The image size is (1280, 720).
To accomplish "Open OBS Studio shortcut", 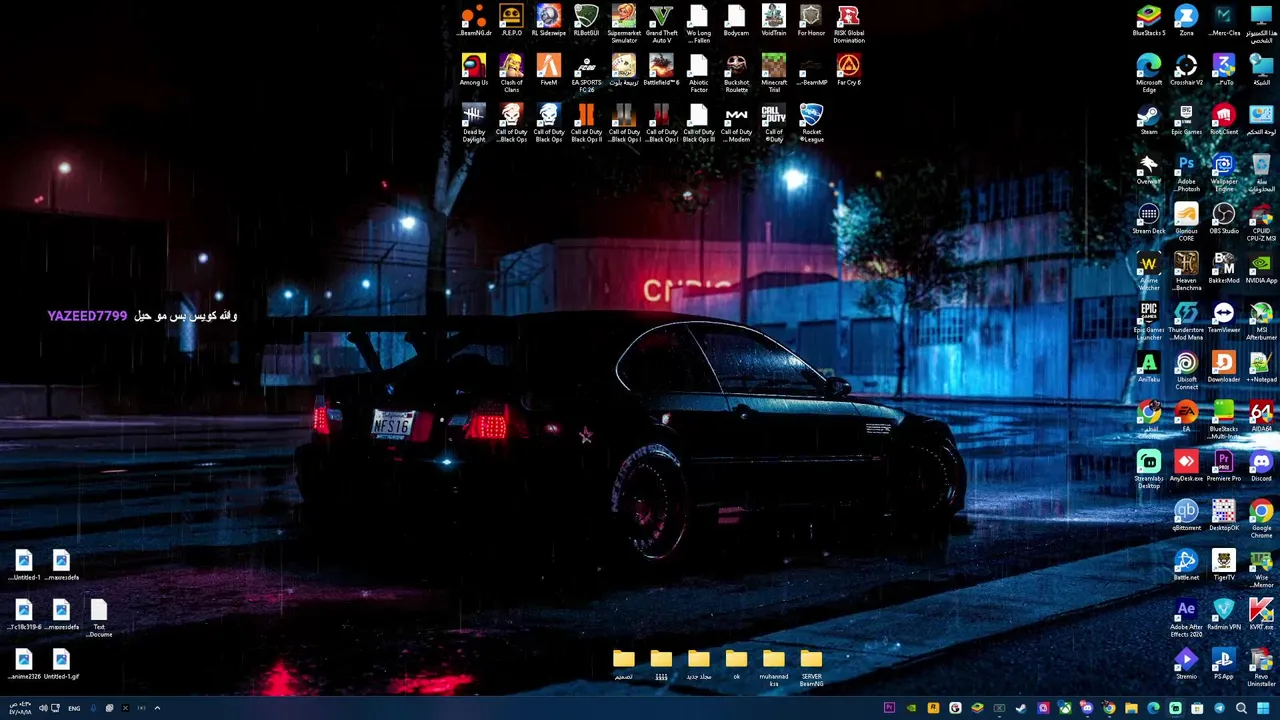I will [x=1224, y=219].
